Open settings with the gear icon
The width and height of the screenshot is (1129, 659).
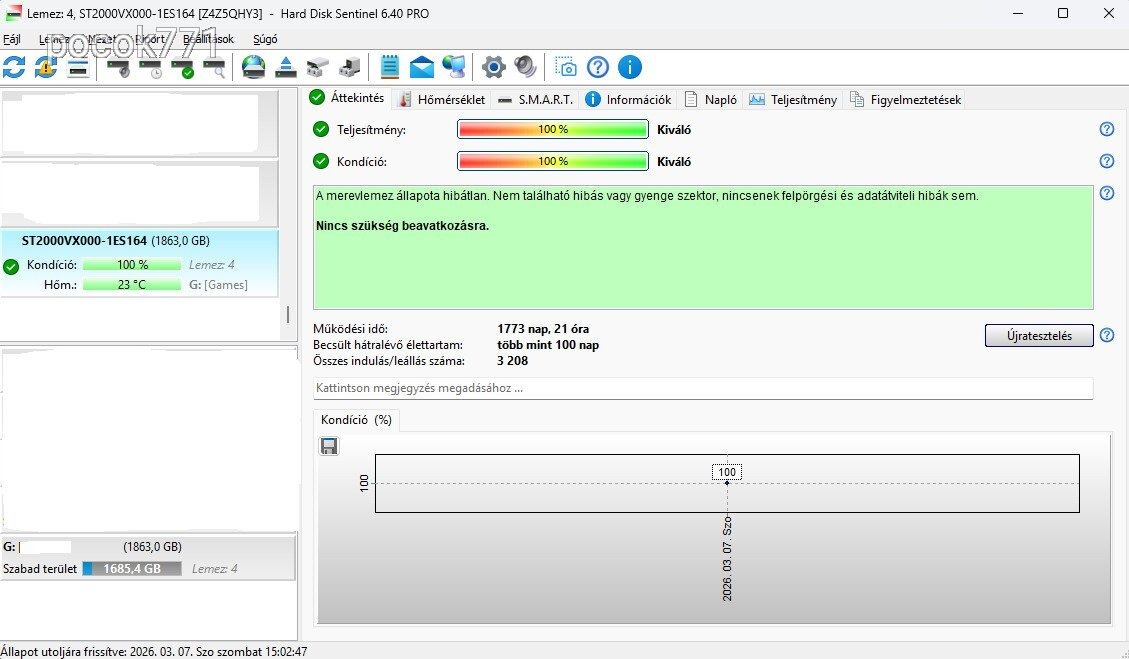click(493, 68)
